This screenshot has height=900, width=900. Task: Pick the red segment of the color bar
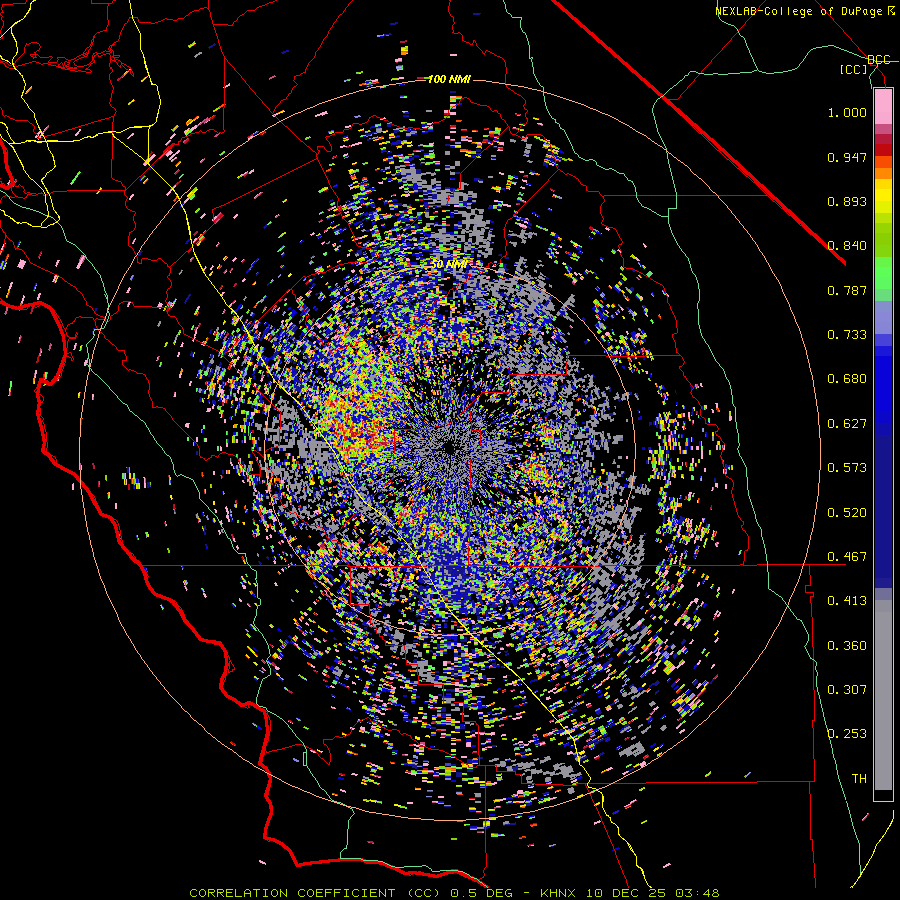click(x=883, y=149)
